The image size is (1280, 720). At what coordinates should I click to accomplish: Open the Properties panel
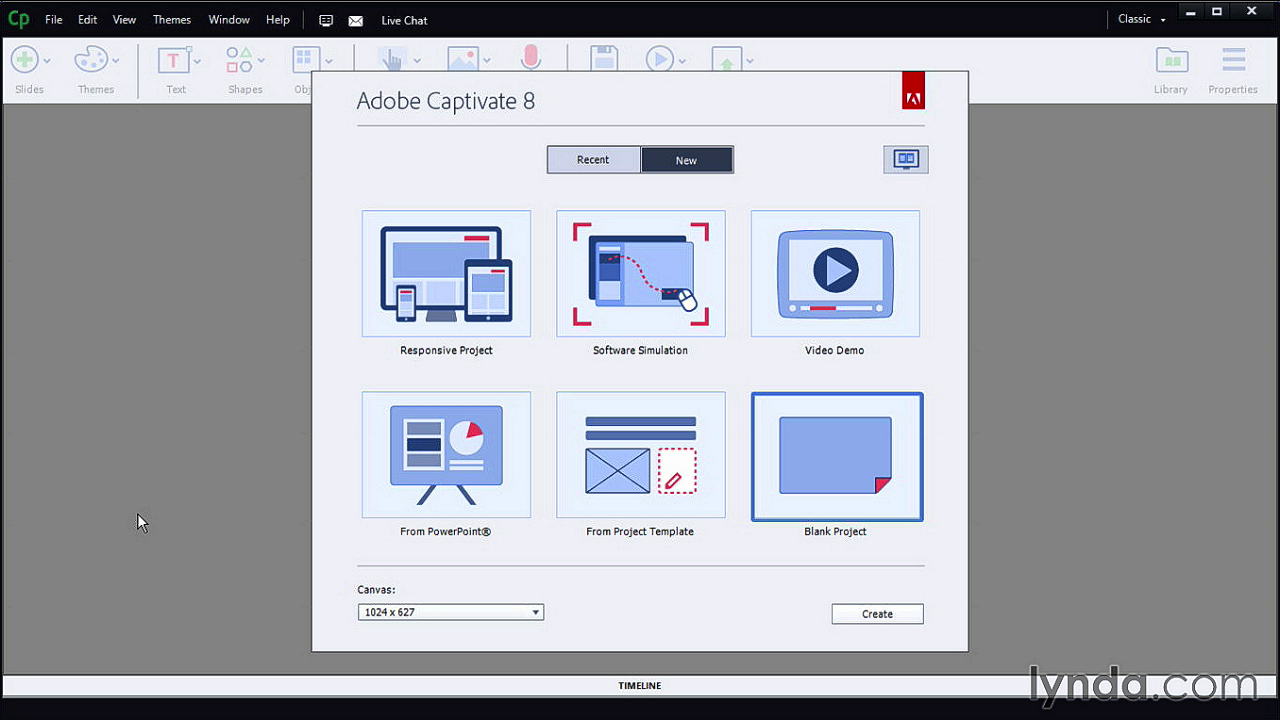[1233, 70]
